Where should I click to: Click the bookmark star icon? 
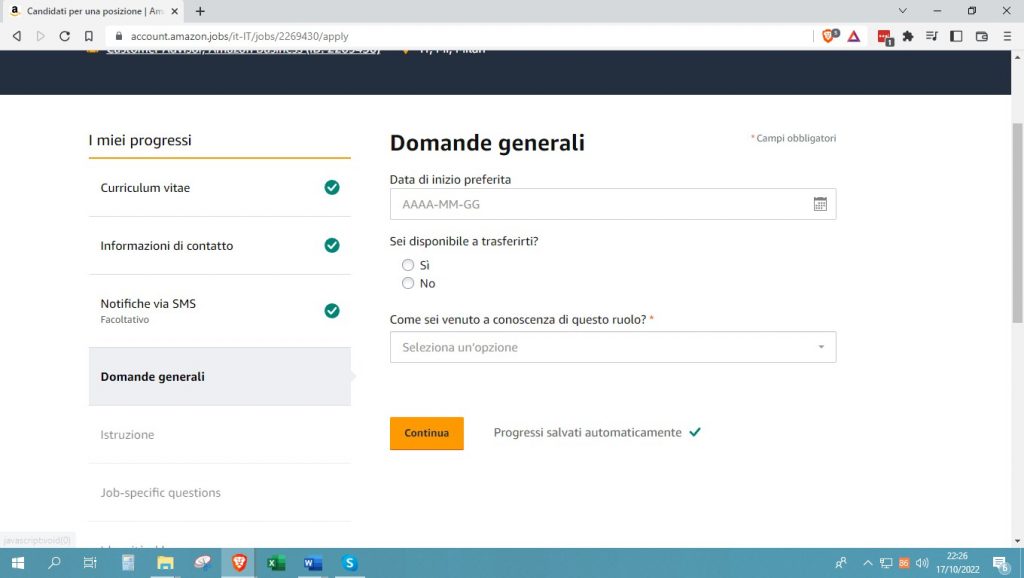[x=89, y=35]
